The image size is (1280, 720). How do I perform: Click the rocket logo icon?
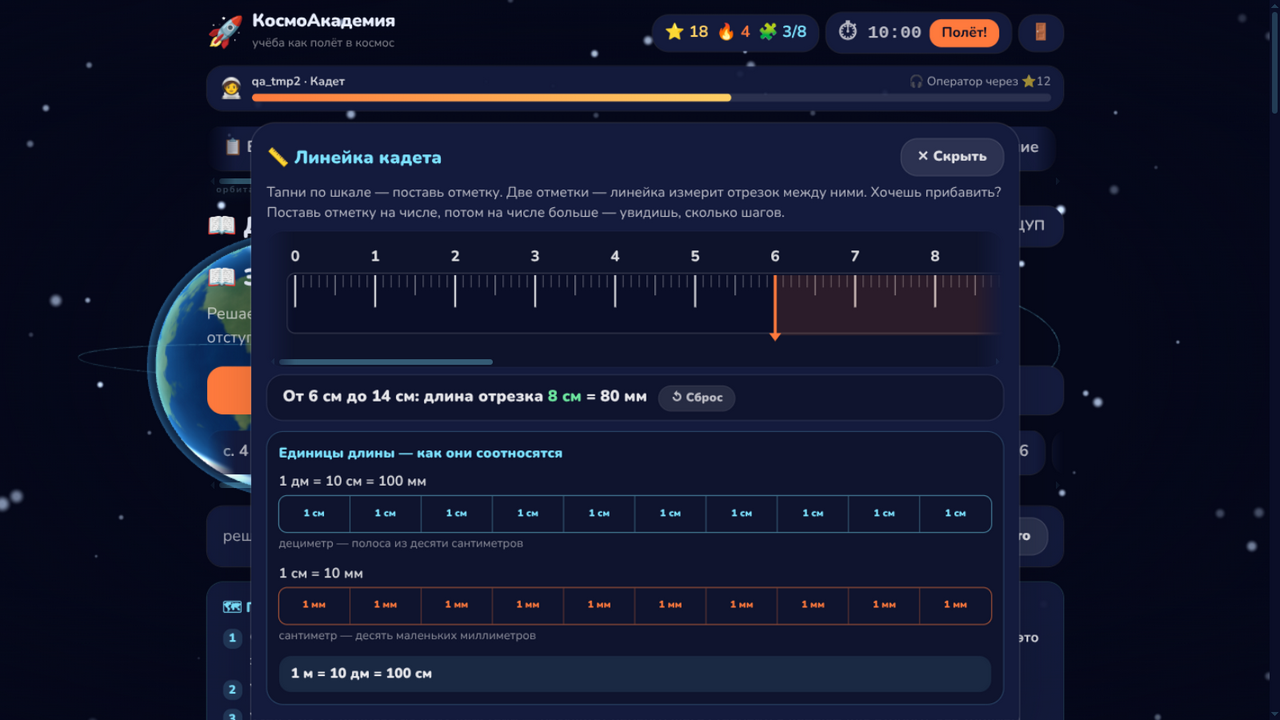[225, 31]
